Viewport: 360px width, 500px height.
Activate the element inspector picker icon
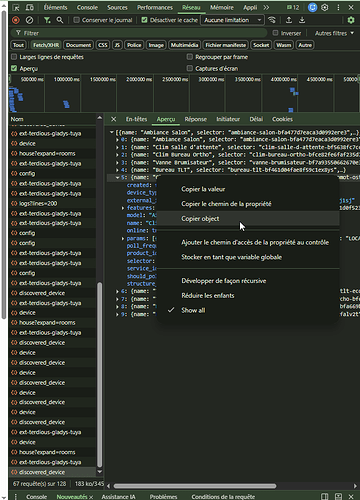16,7
